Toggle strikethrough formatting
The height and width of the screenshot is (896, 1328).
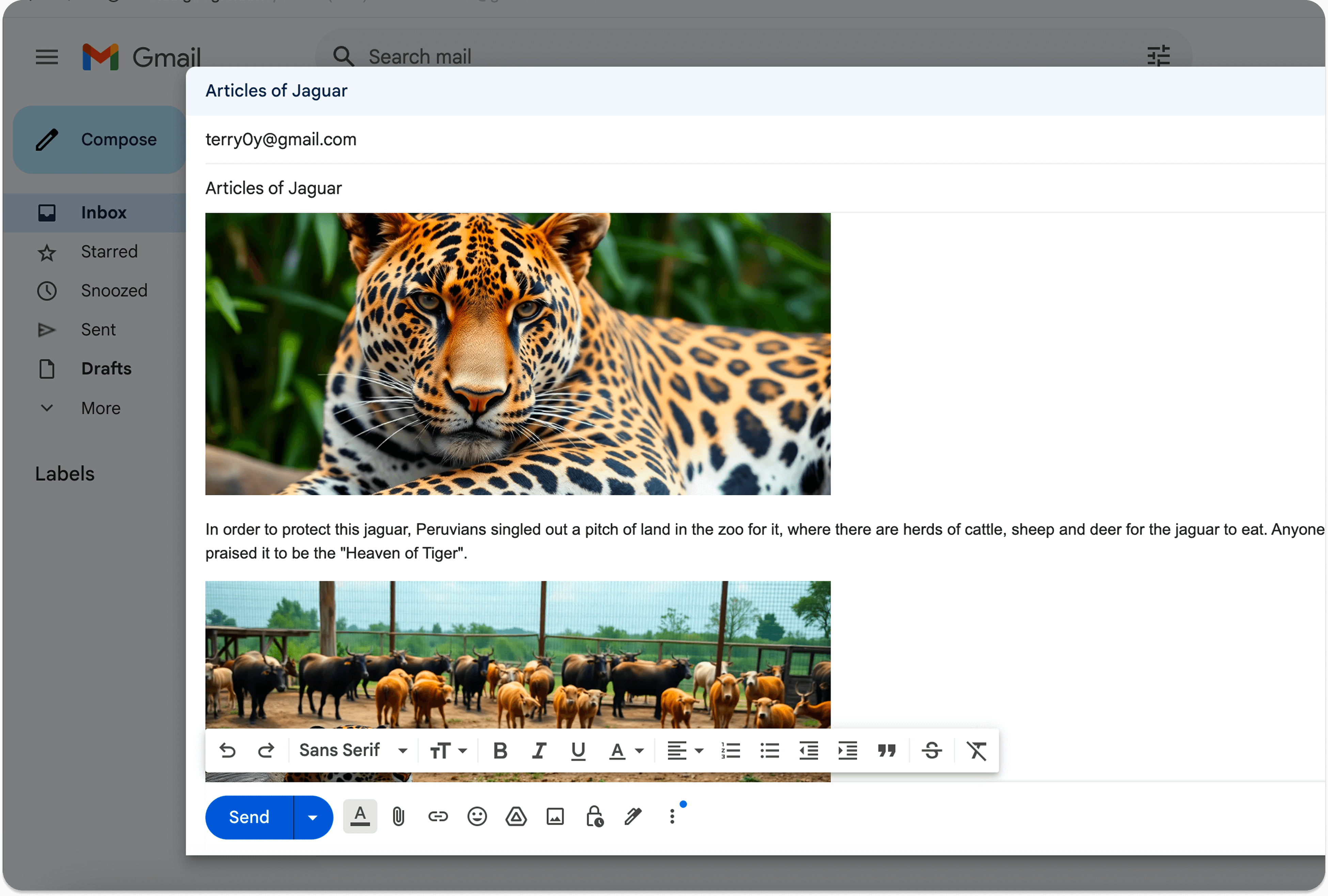click(932, 750)
